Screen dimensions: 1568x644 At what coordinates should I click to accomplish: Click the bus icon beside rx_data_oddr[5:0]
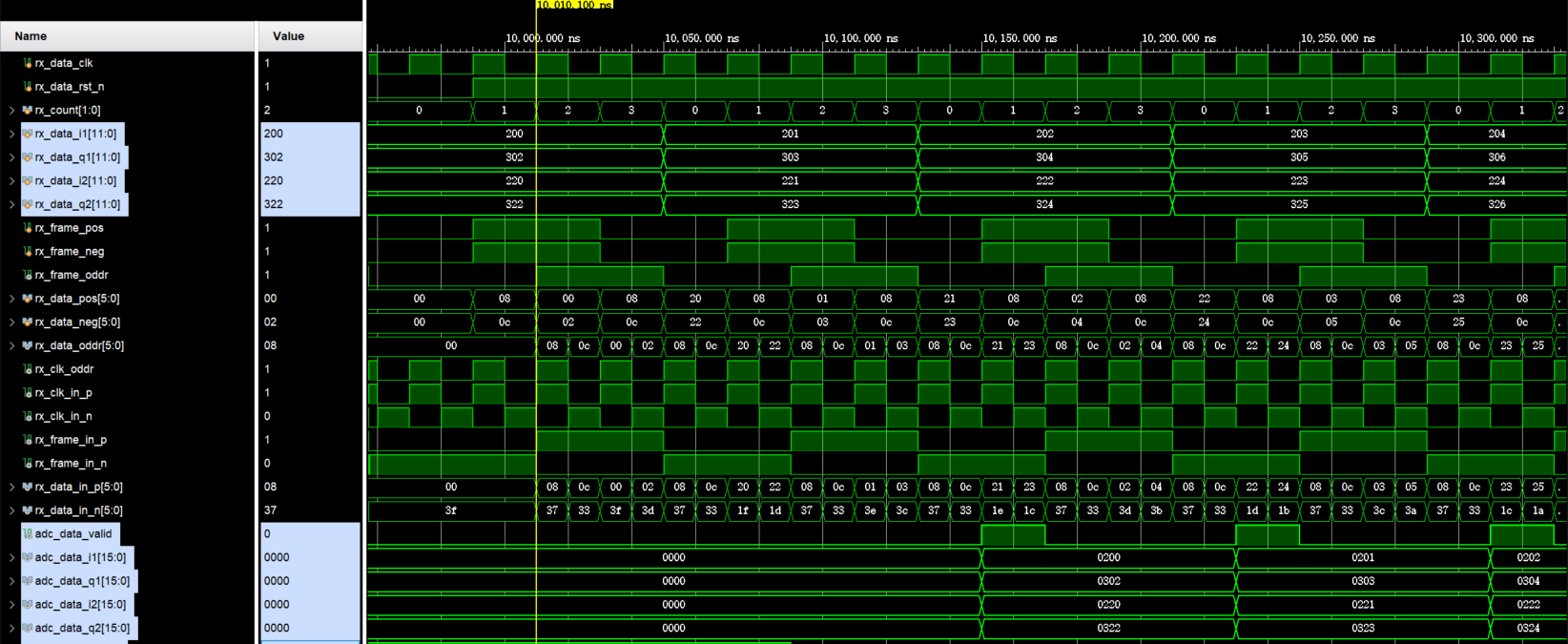28,345
